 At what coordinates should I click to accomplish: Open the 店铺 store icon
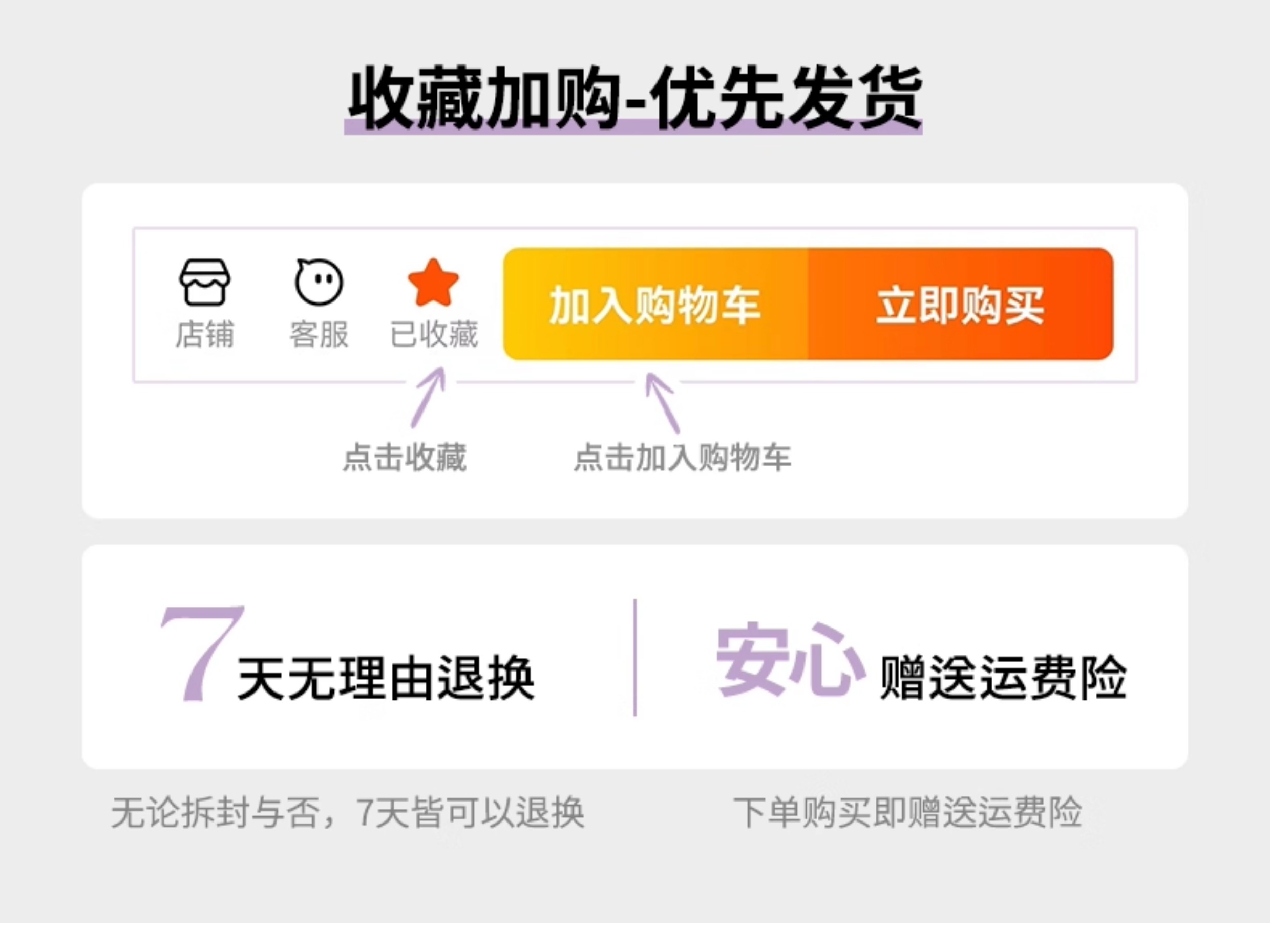[x=205, y=282]
